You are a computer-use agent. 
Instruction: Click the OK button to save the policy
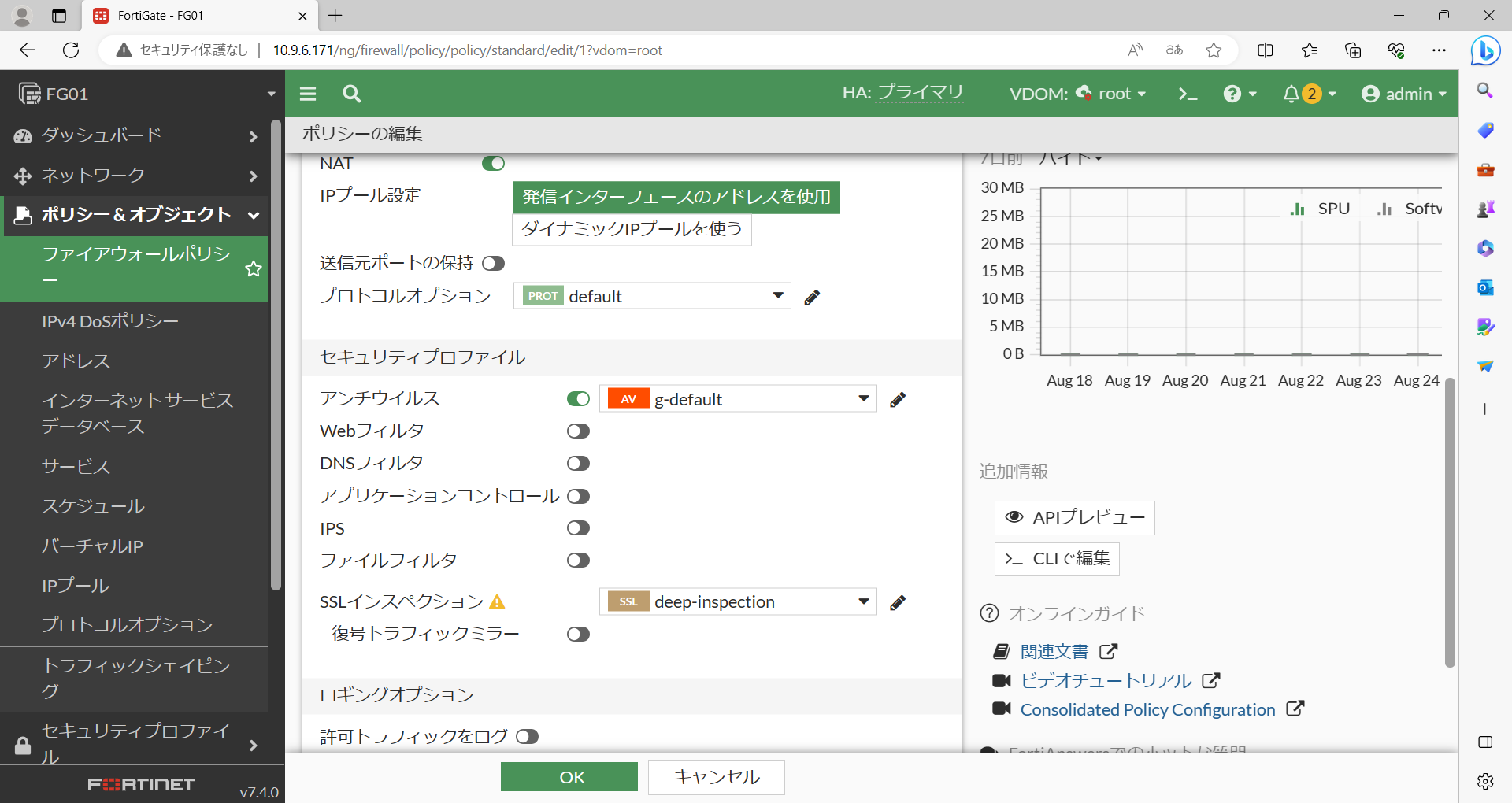tap(569, 777)
